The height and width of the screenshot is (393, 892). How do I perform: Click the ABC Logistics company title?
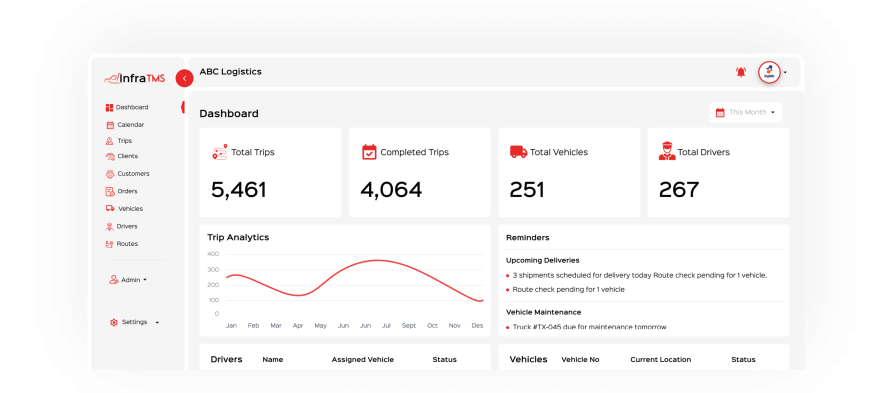point(230,72)
